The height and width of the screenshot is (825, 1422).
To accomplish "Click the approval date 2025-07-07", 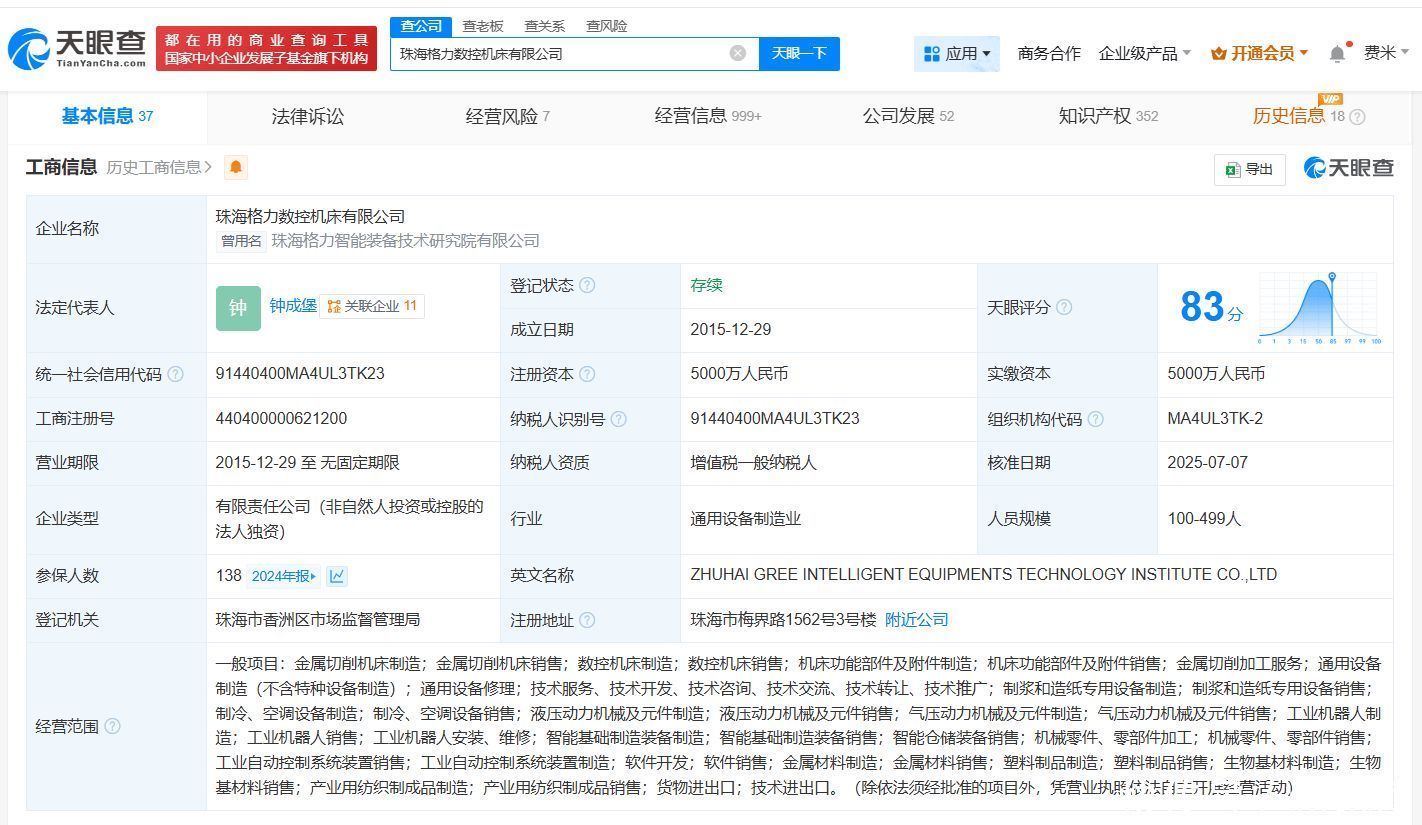I will coord(1208,463).
